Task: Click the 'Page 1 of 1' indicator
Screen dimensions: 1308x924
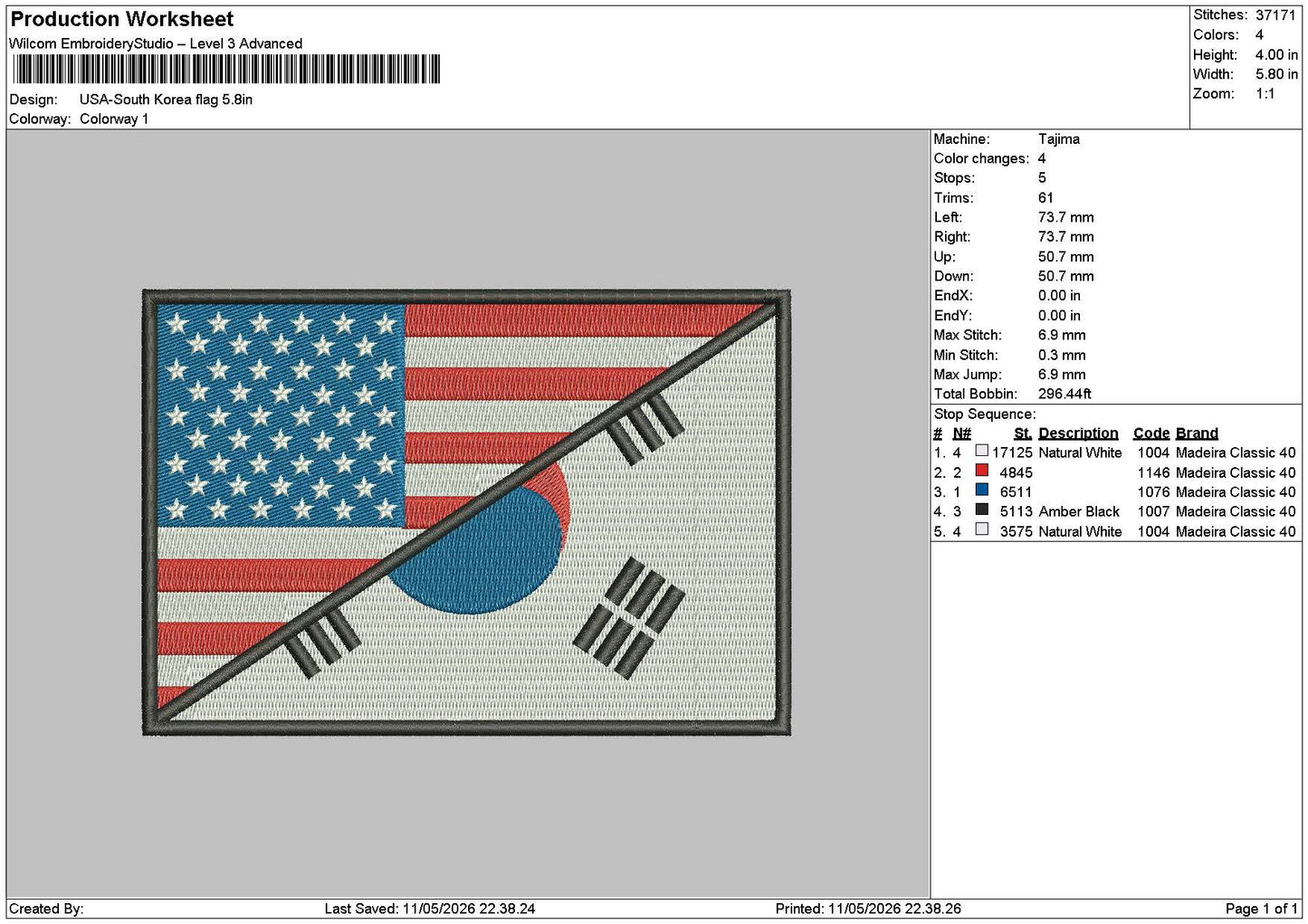Action: (x=1261, y=909)
